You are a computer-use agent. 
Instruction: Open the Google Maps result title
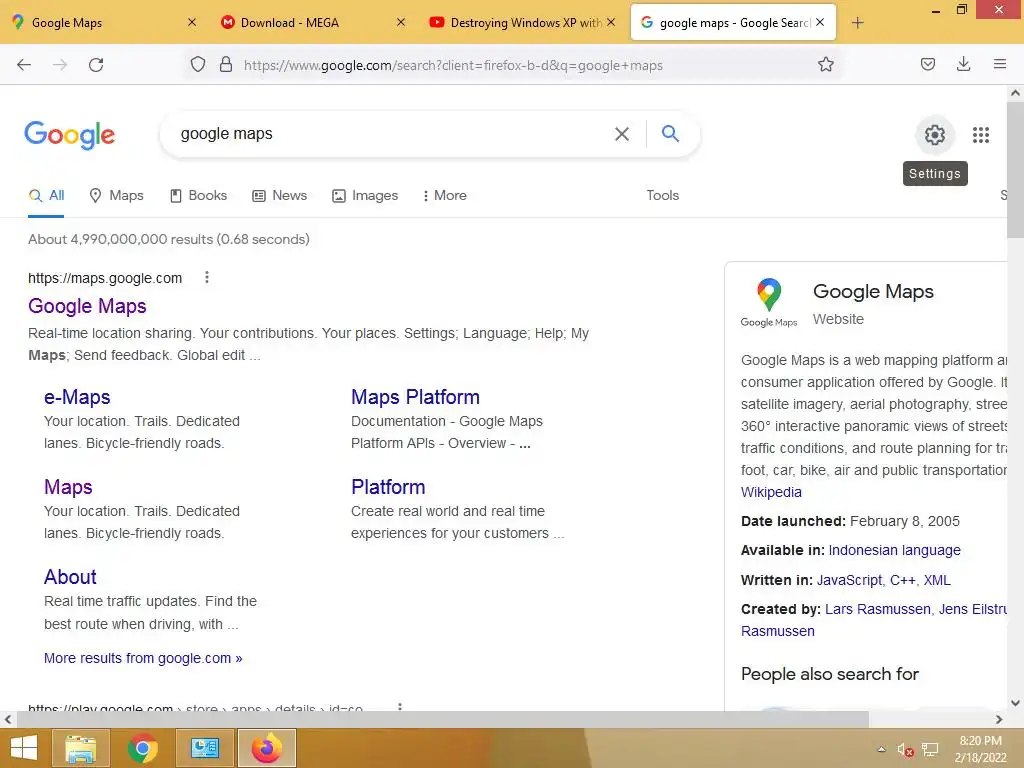click(87, 306)
